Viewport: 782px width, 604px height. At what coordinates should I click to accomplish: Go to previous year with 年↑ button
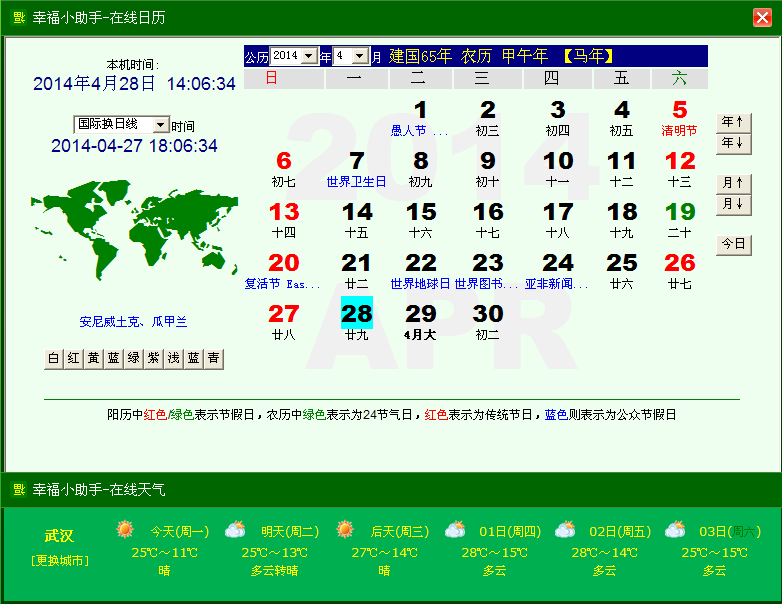733,122
